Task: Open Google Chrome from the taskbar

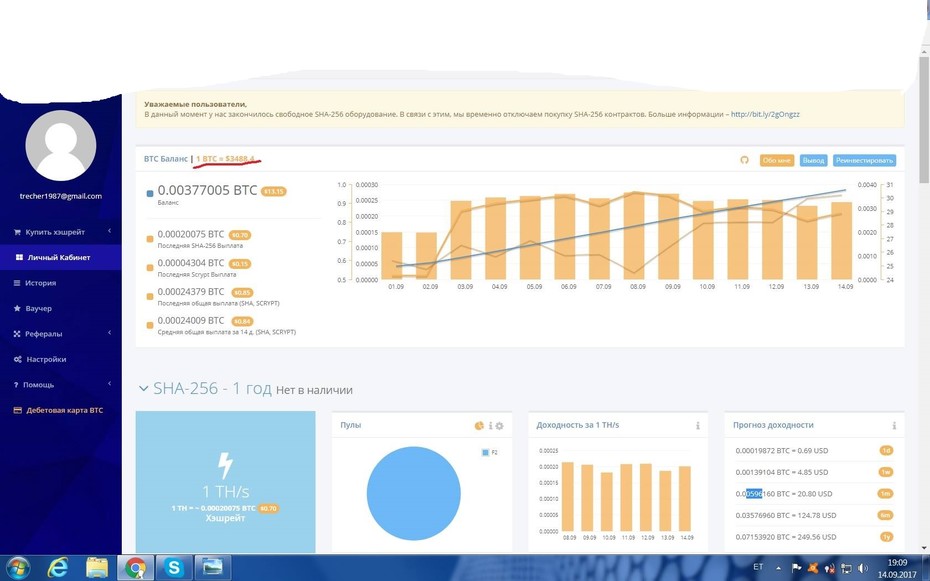Action: [x=135, y=568]
